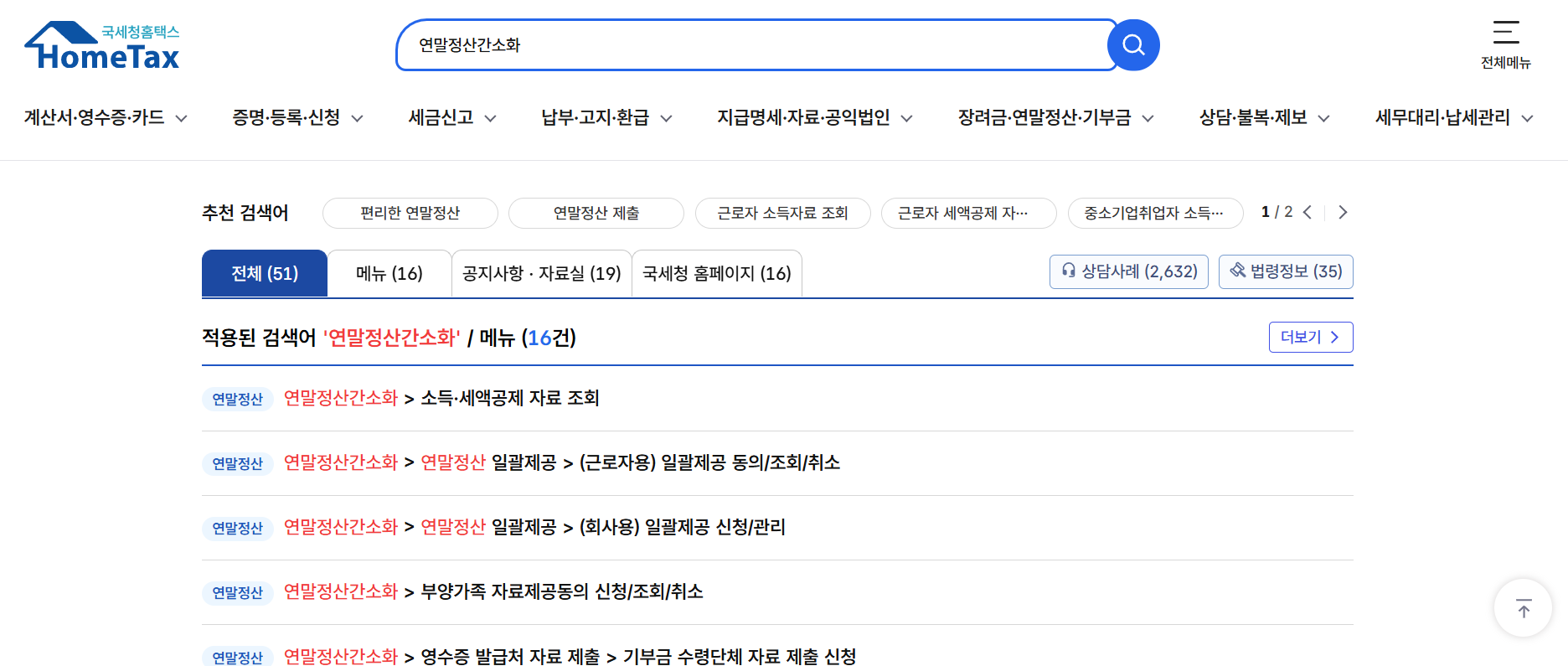Select recommended keyword 연말정산 제출
This screenshot has width=1568, height=666.
point(596,213)
